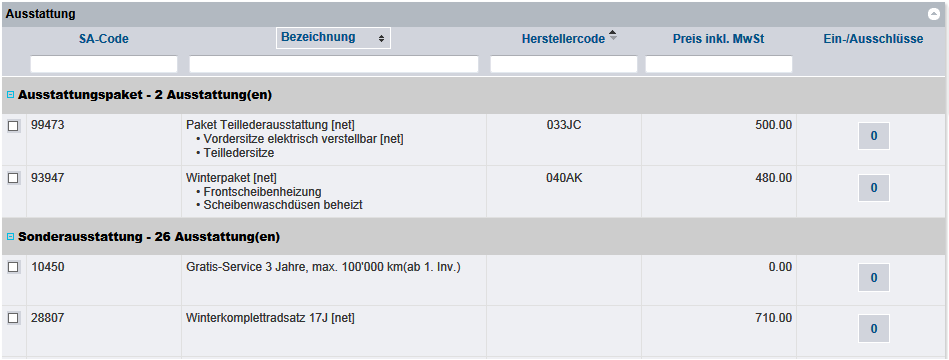The image size is (949, 360).
Task: Click the 0 button for Winterkomplettradsatz row
Action: pos(874,329)
